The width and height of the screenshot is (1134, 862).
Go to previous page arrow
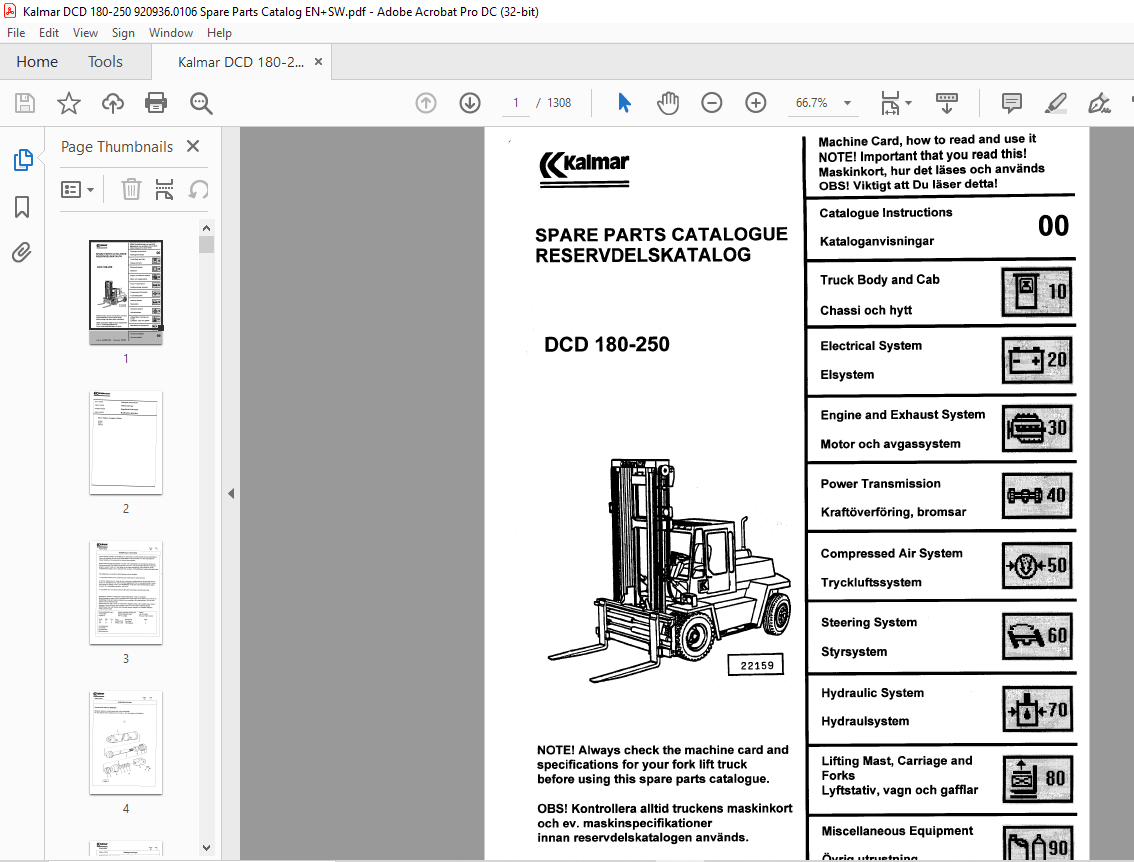tap(426, 103)
